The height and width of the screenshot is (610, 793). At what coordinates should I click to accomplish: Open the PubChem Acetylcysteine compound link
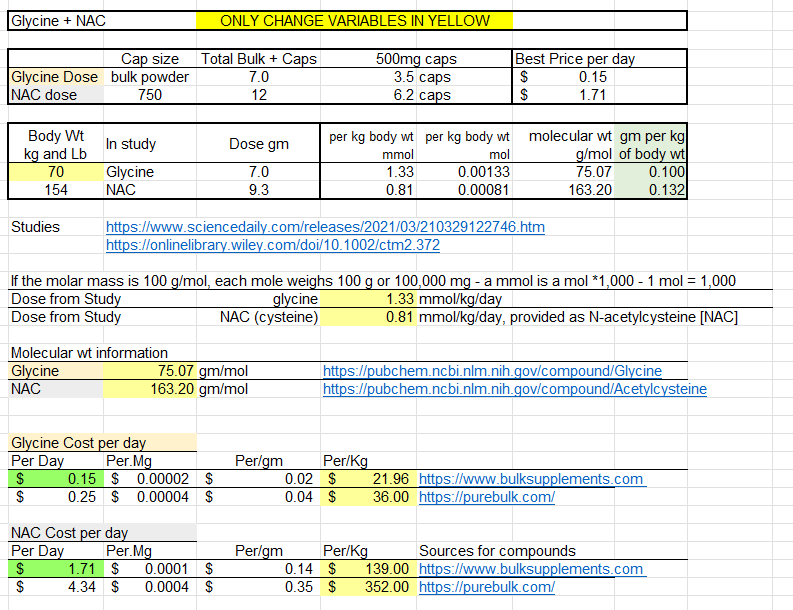click(x=514, y=389)
